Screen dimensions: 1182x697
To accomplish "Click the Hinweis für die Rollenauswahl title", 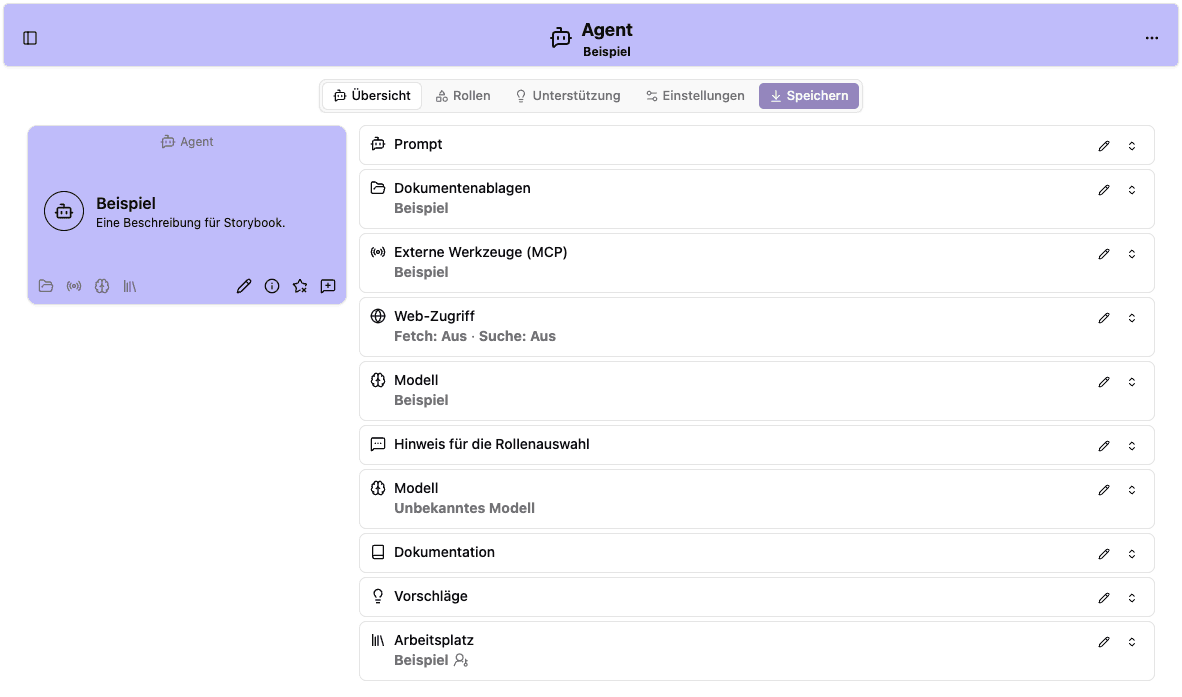I will [x=491, y=445].
